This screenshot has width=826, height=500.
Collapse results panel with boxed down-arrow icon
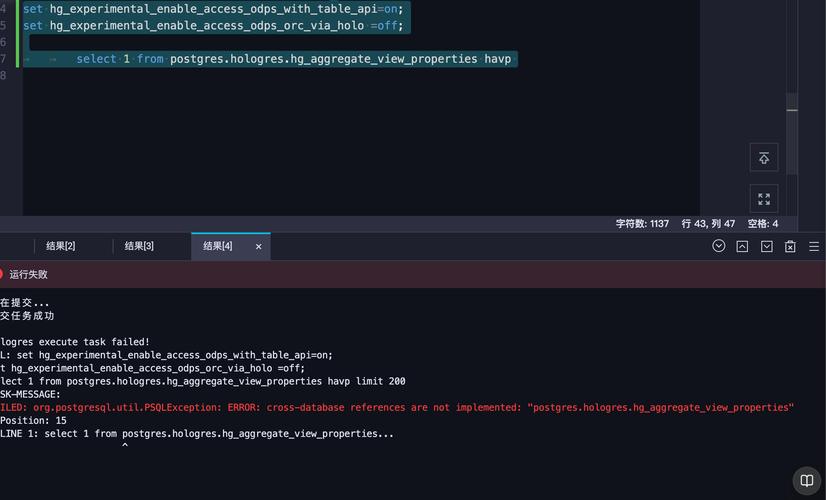[766, 246]
